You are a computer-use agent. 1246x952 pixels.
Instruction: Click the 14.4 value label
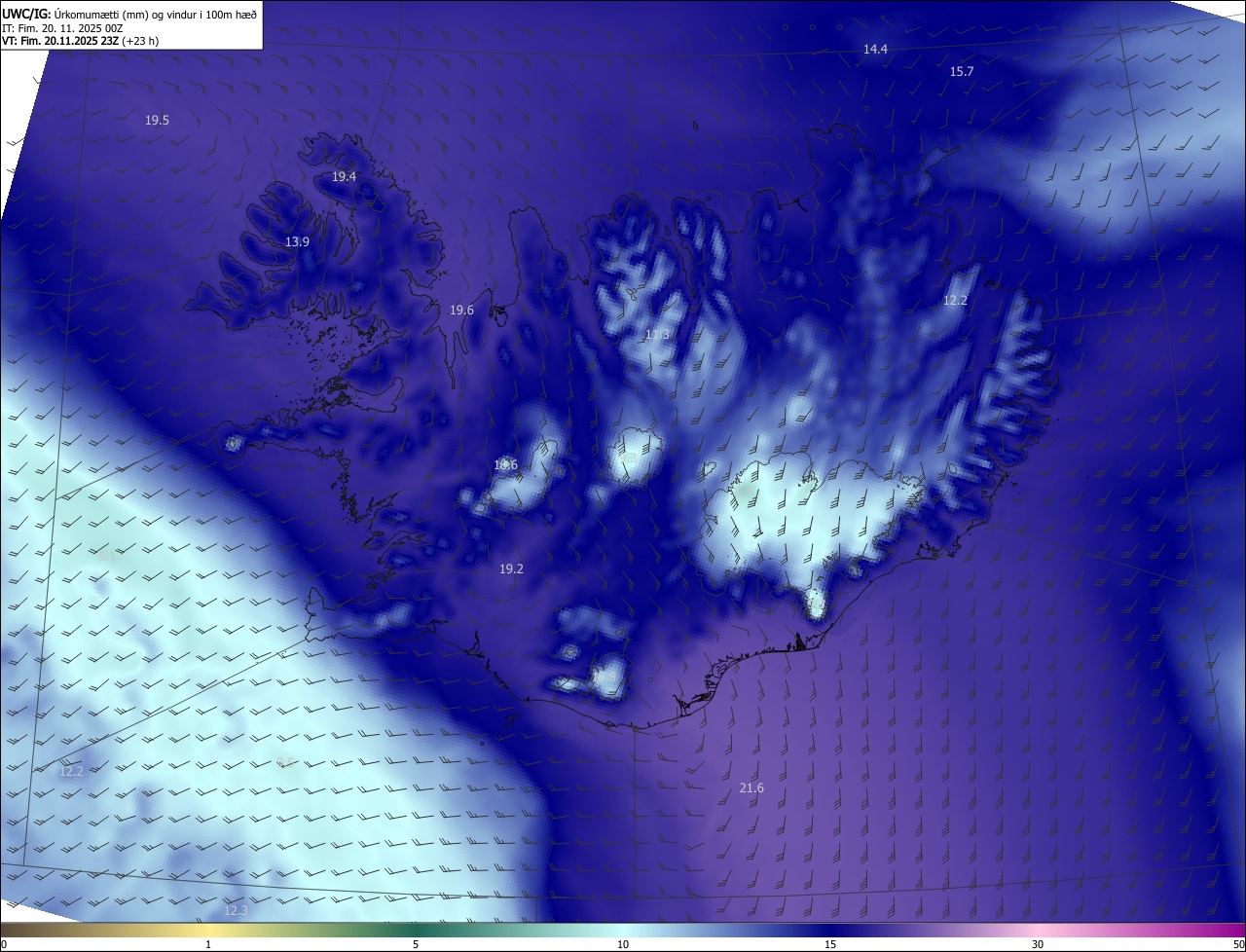875,50
